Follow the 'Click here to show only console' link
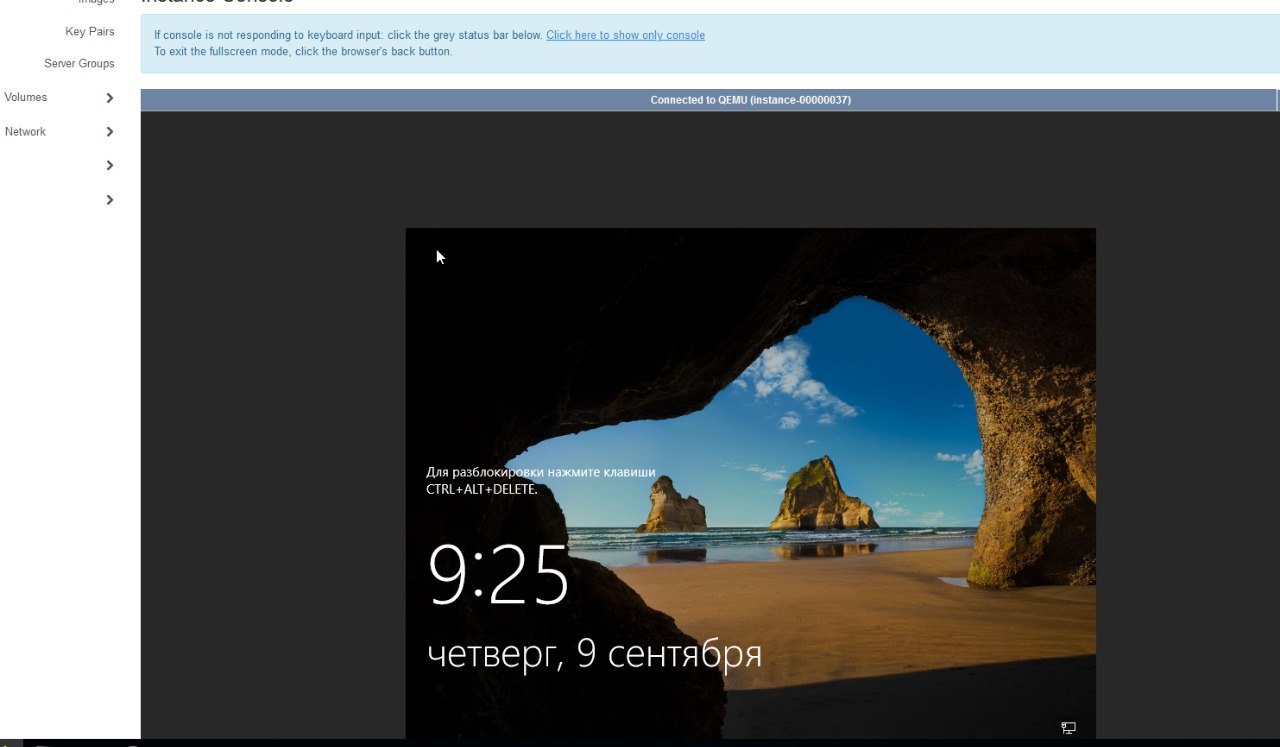Viewport: 1280px width, 747px height. pos(625,35)
